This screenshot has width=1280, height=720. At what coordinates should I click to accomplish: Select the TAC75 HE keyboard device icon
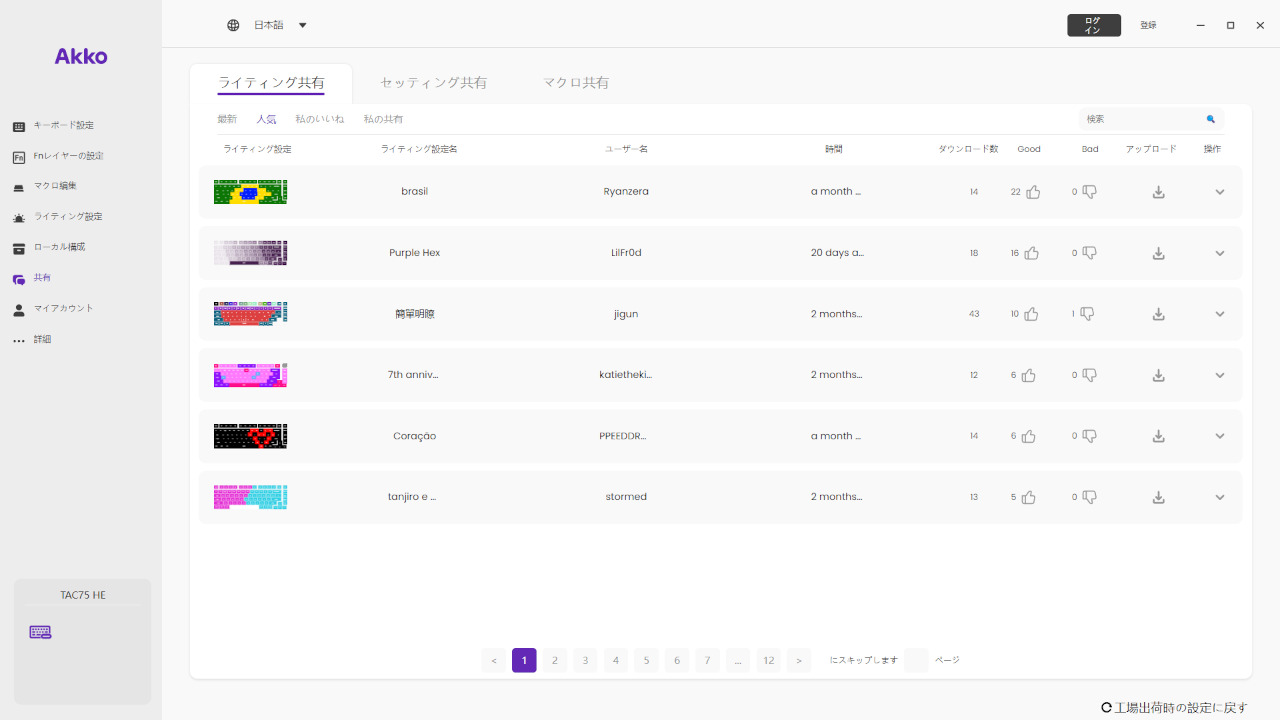pyautogui.click(x=40, y=632)
